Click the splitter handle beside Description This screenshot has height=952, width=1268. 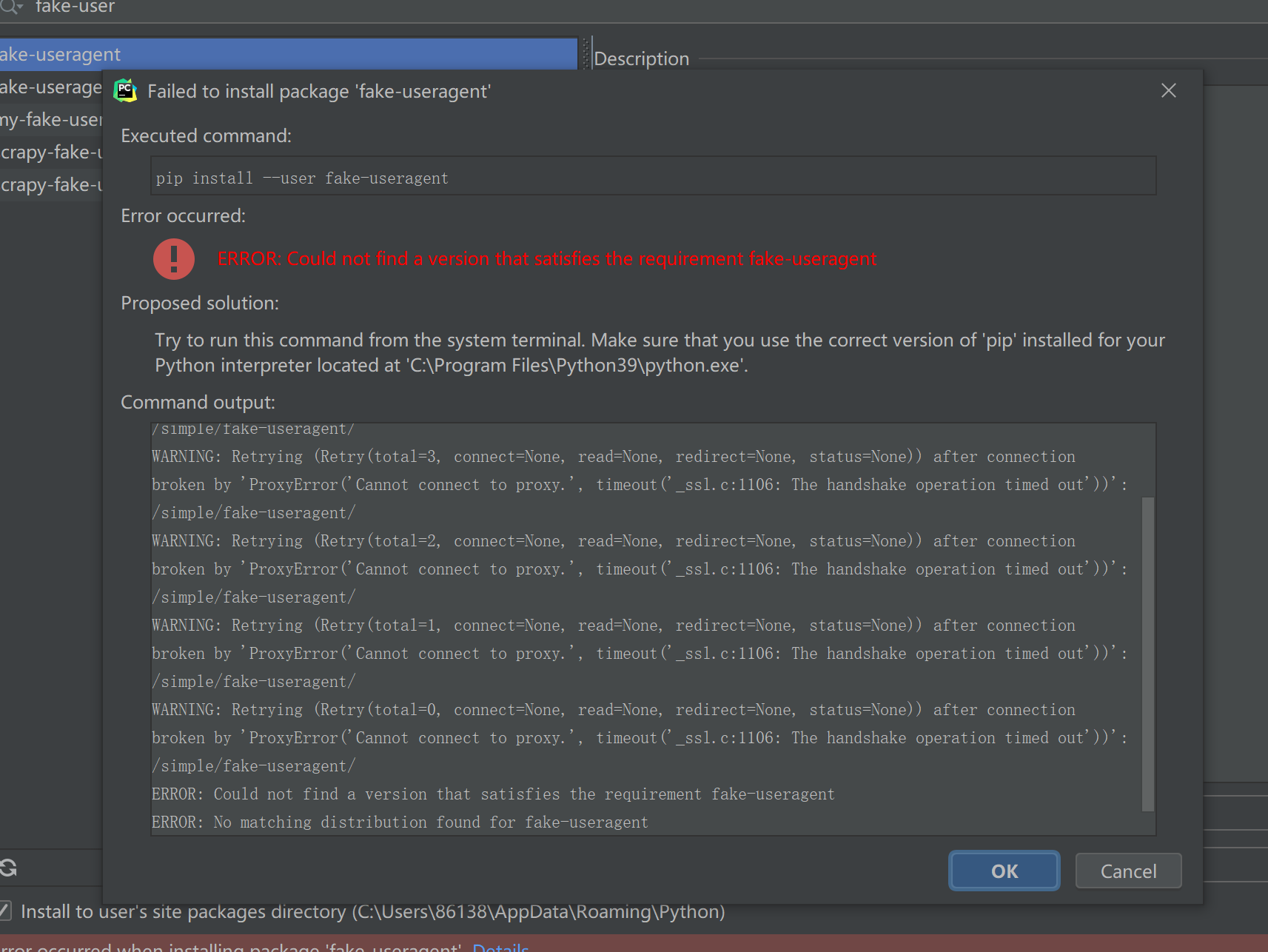pos(586,53)
